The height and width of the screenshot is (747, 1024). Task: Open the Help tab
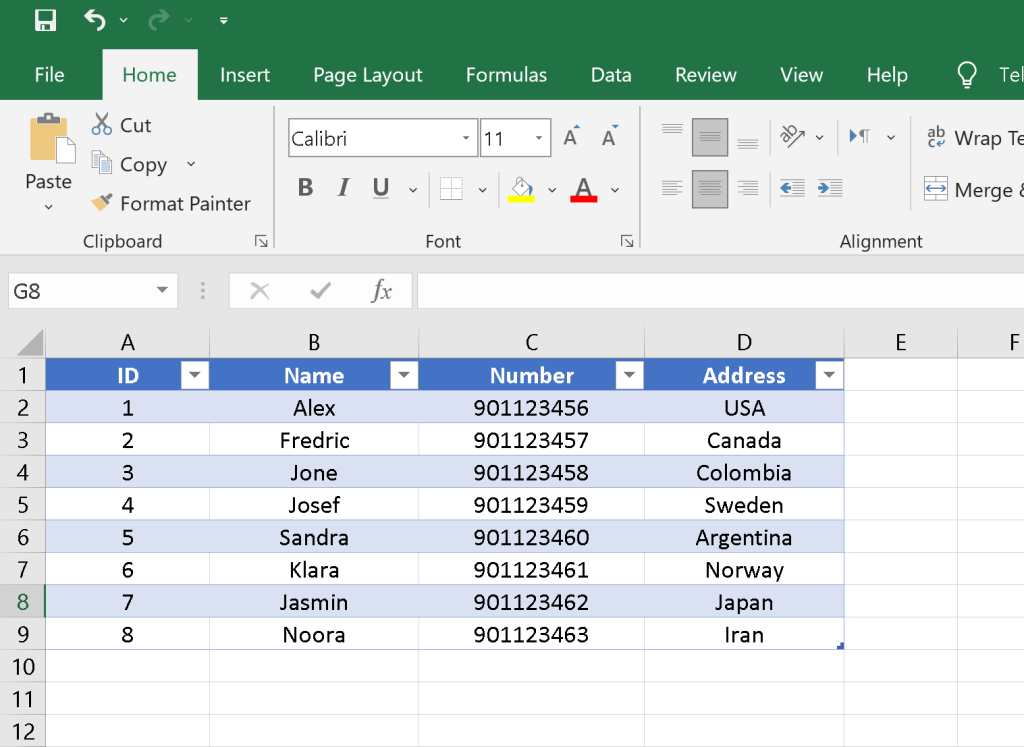(887, 76)
